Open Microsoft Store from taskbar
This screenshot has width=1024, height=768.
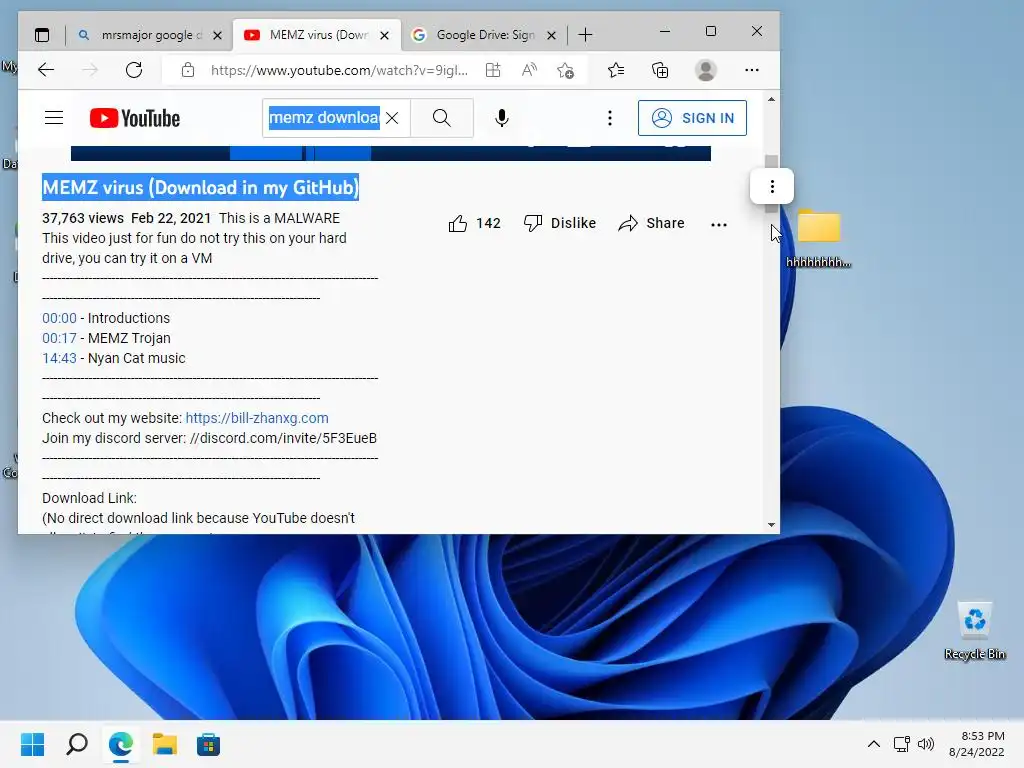(x=208, y=744)
